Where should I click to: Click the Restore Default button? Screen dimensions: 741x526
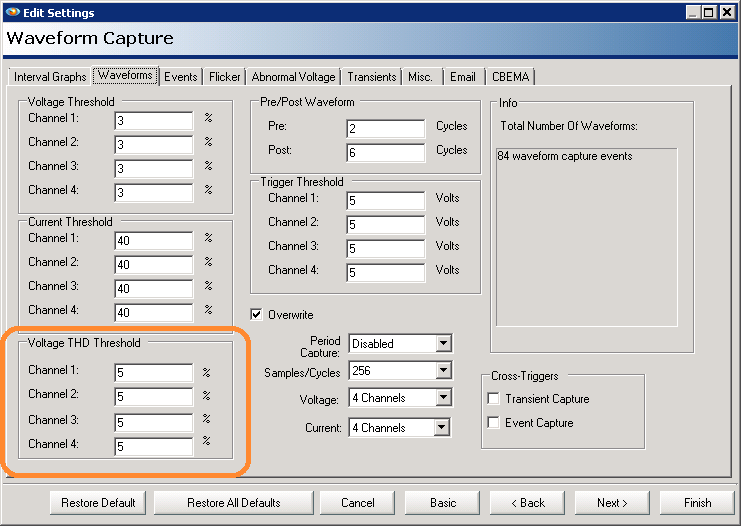click(98, 502)
